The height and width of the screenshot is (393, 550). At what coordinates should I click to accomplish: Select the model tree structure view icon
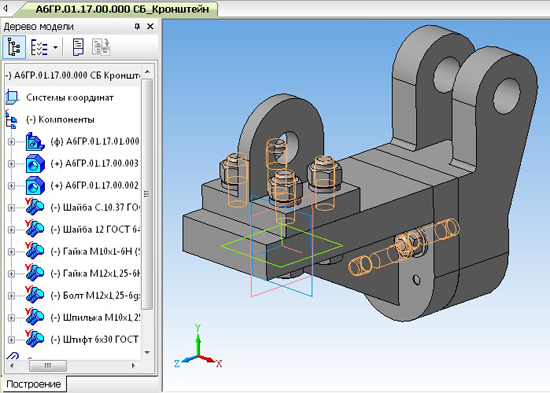point(14,47)
